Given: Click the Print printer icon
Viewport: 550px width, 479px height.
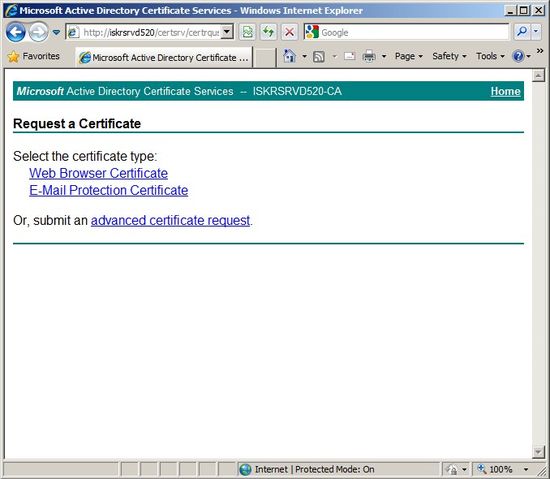Looking at the screenshot, I should pyautogui.click(x=369, y=56).
